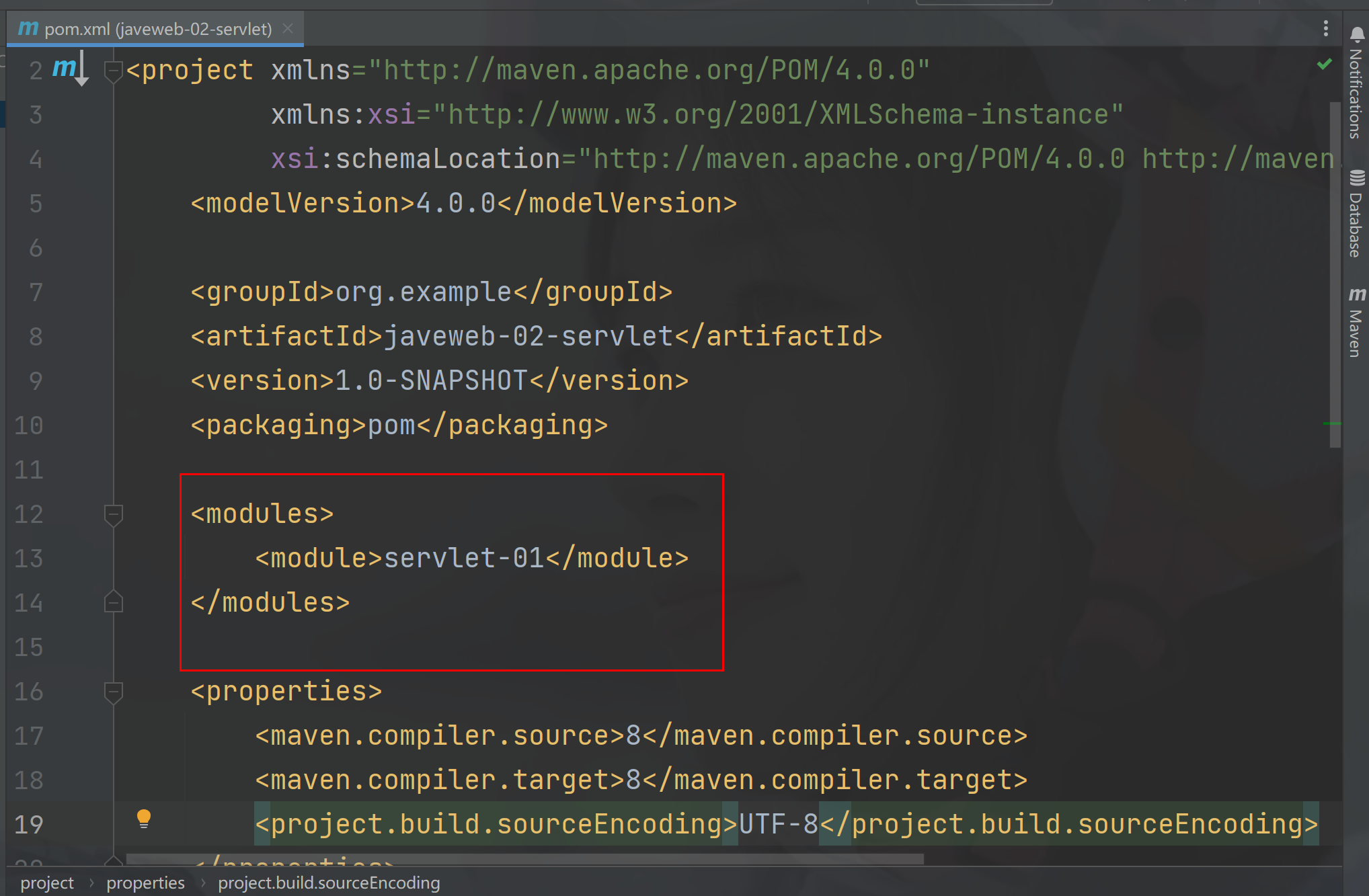Click the yellow lightbulb intention icon
The width and height of the screenshot is (1369, 896).
point(144,819)
